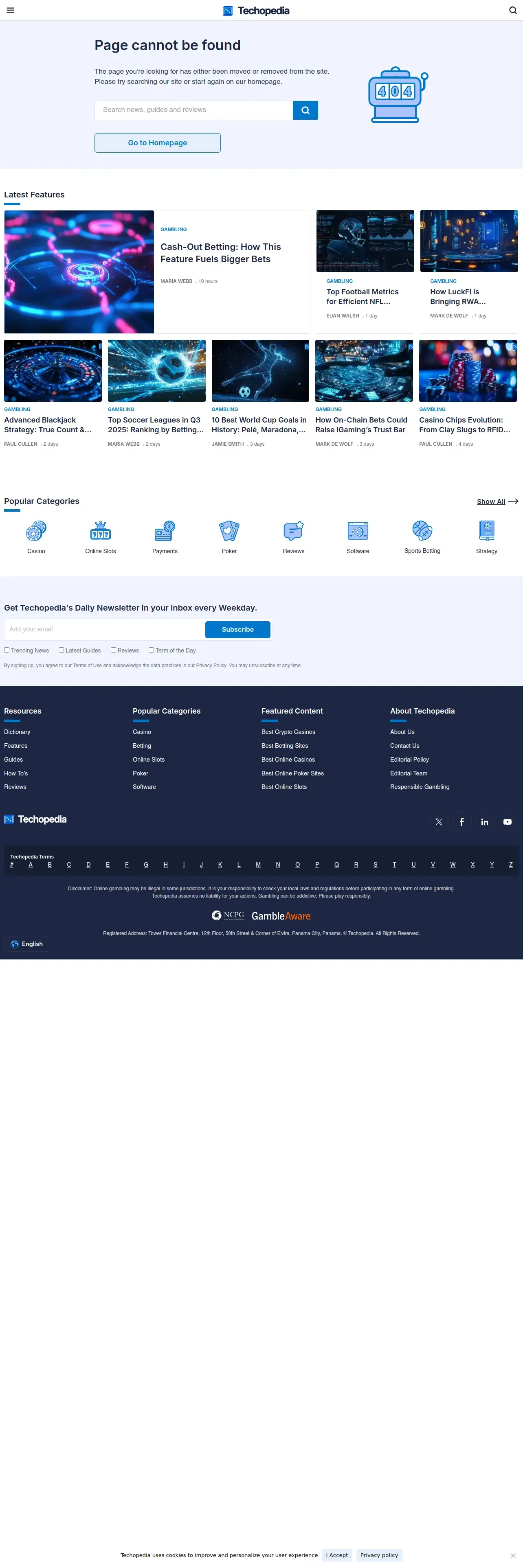Screen dimensions: 523x1568
Task: Select letter G in Techopedia Terms
Action: pyautogui.click(x=145, y=865)
